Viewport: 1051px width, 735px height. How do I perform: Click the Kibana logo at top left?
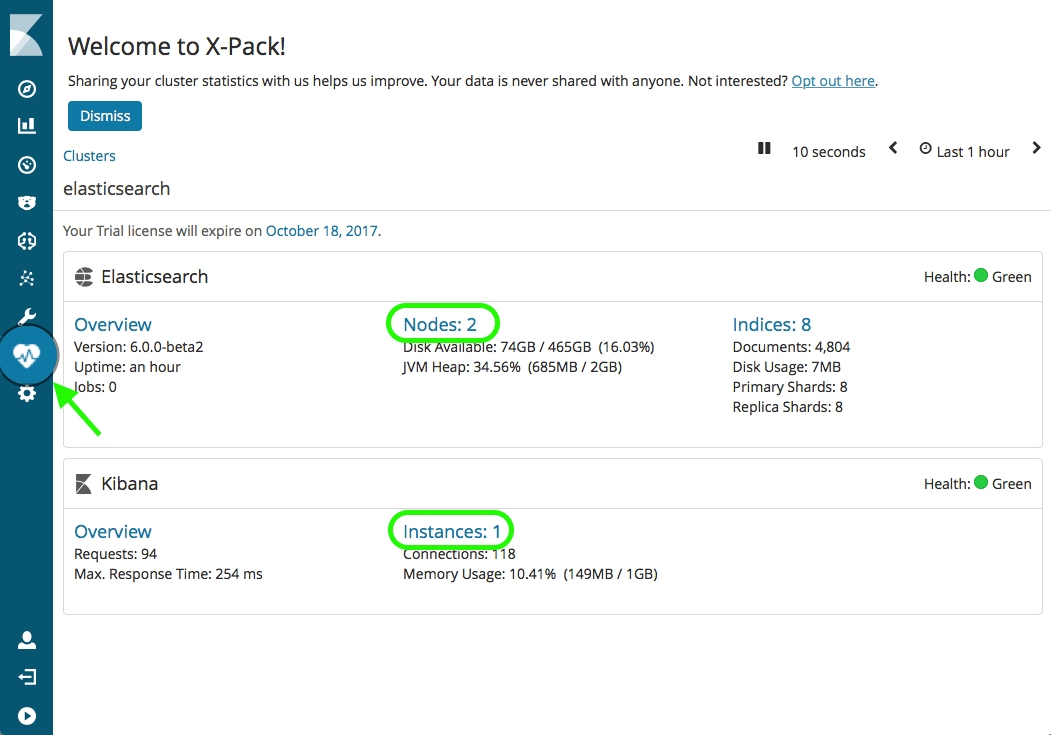[x=27, y=34]
